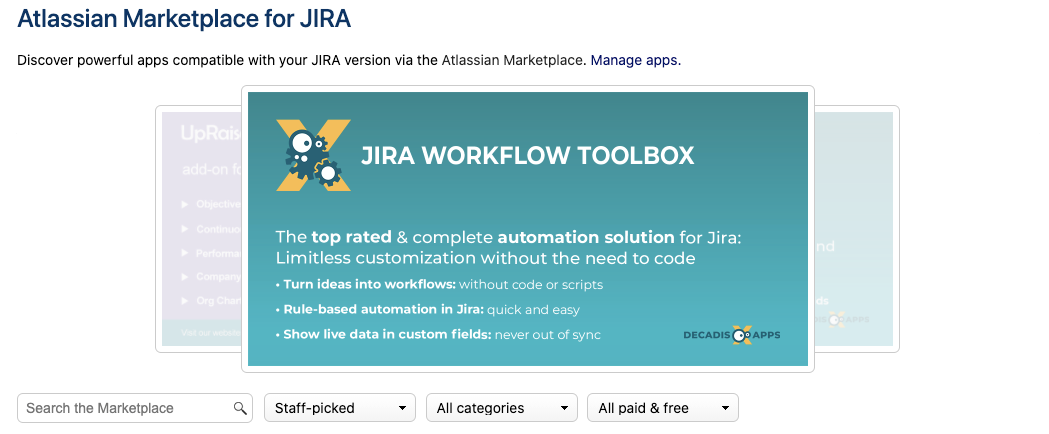The image size is (1049, 434).
Task: Click 'Show live data in custom fields' text
Action: [387, 334]
